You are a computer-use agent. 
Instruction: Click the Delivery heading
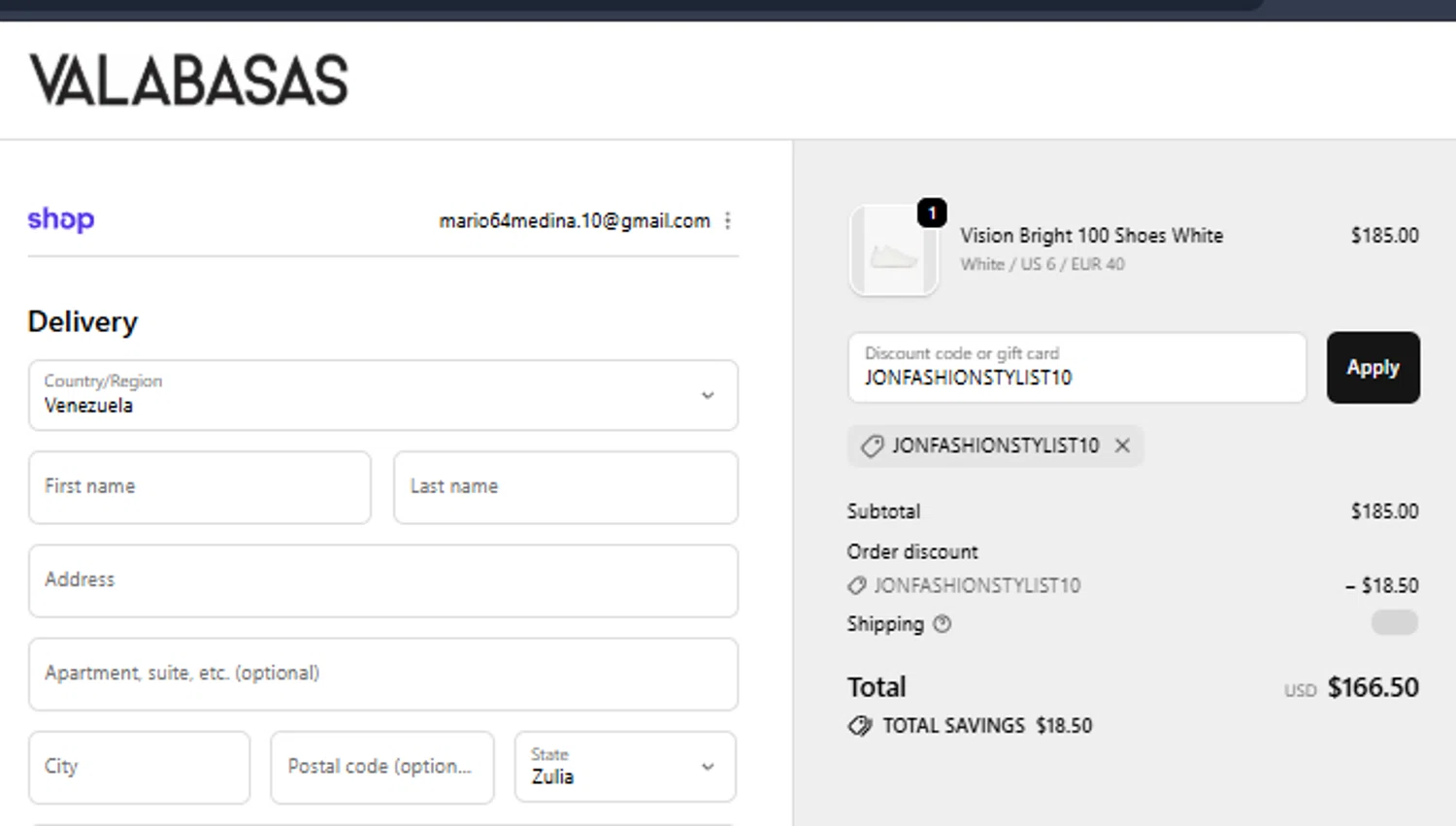tap(83, 321)
